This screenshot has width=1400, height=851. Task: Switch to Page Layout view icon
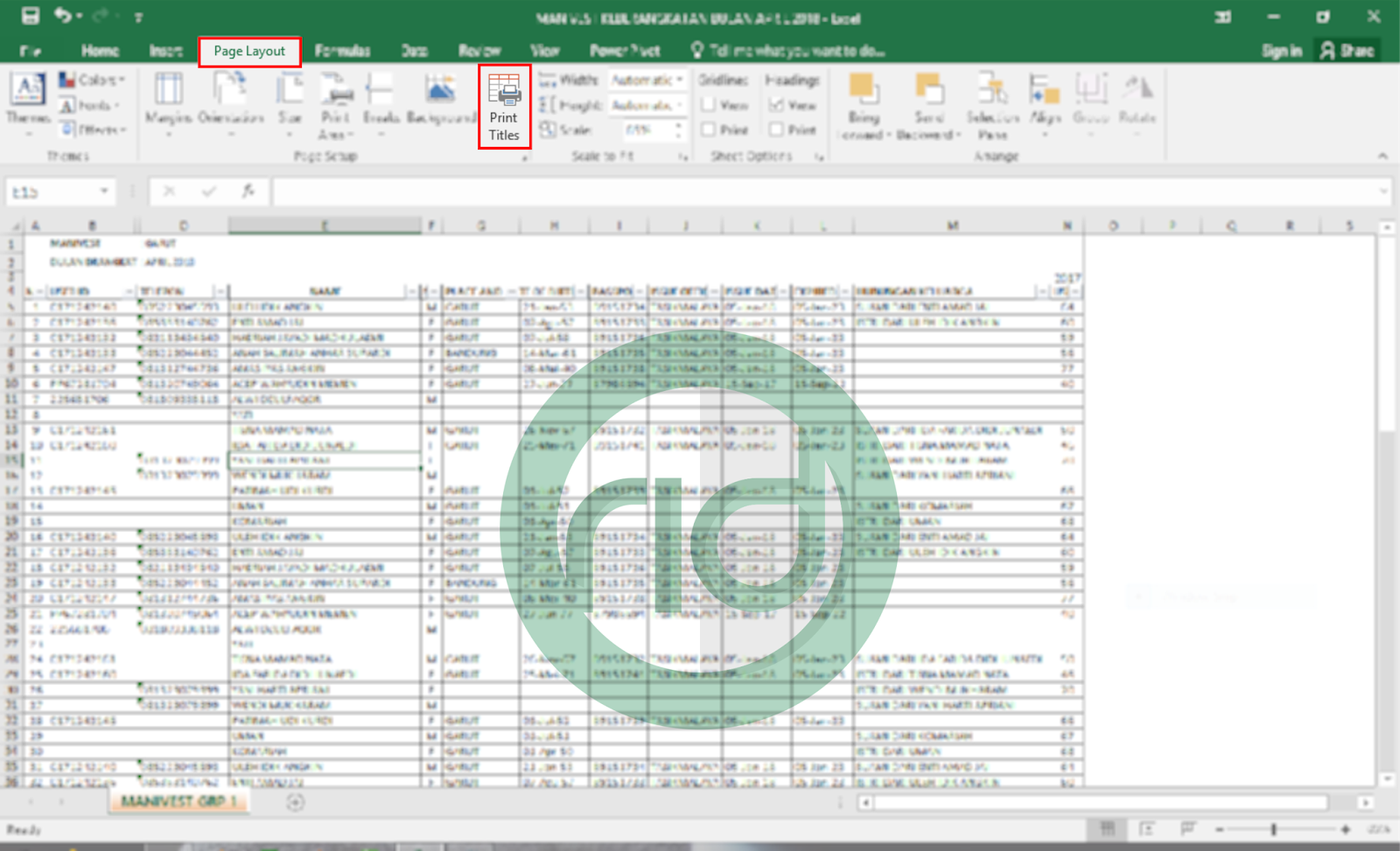(1147, 828)
